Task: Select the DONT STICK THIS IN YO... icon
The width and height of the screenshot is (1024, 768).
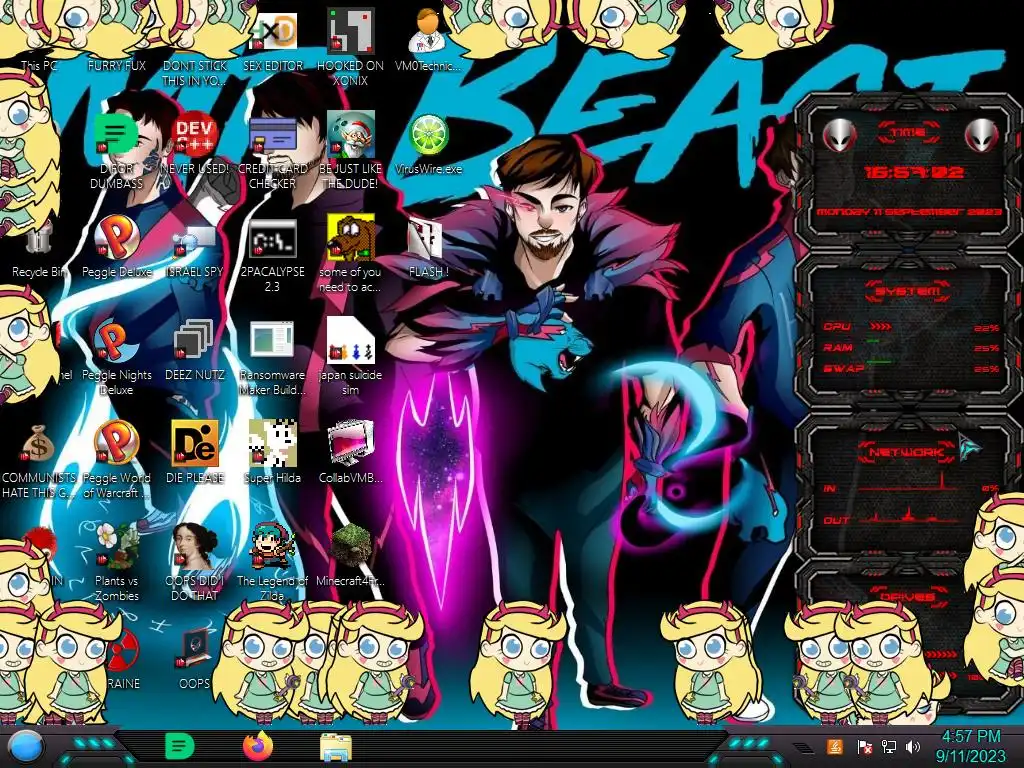Action: [195, 72]
